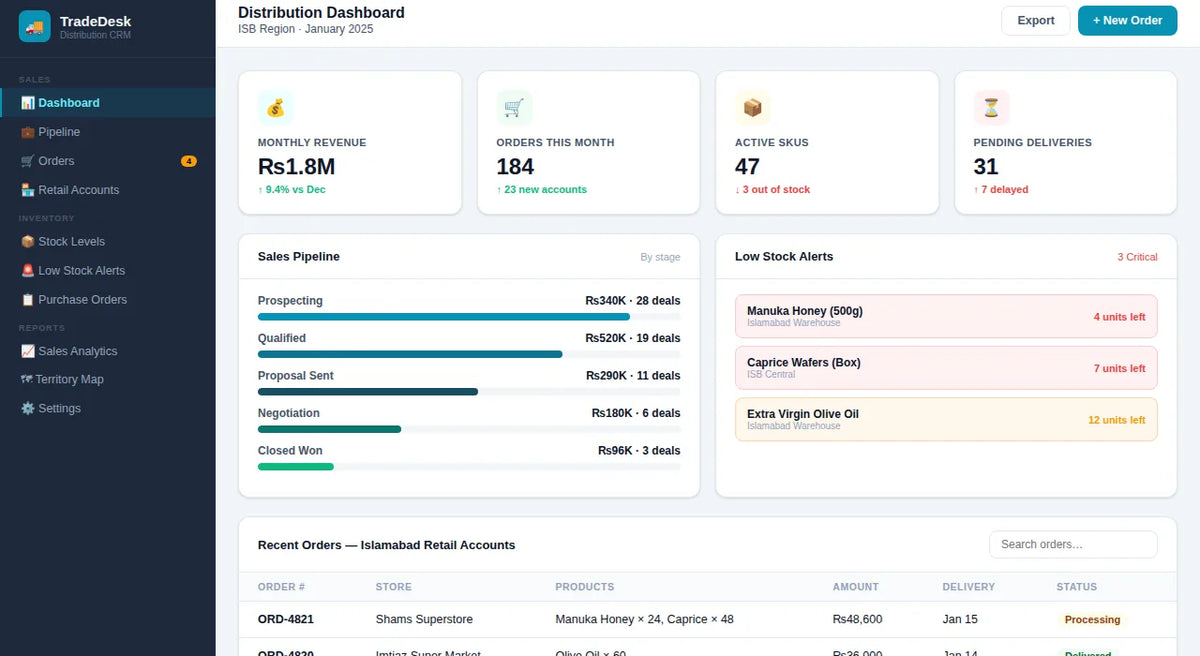
Task: Open Retail Accounts in the sidebar
Action: point(108,190)
